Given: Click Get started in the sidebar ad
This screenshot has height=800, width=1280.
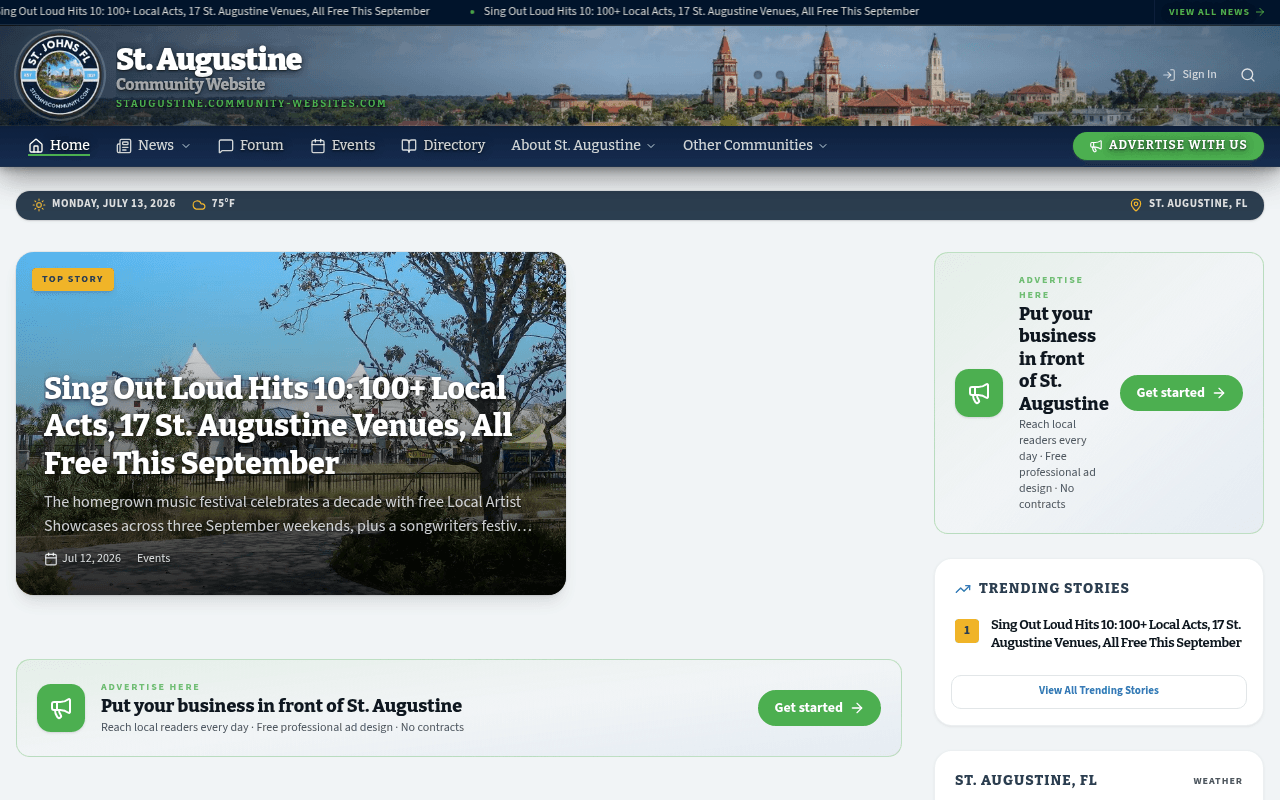Looking at the screenshot, I should point(1181,393).
